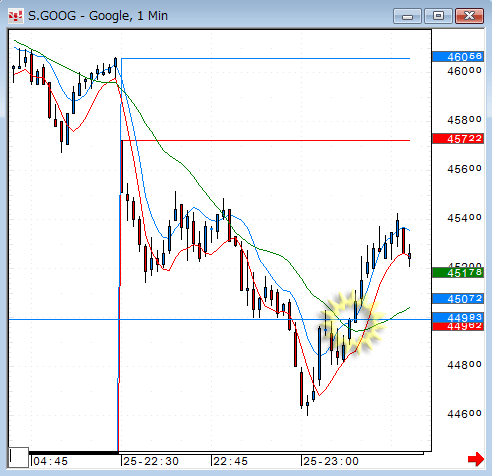Click the 460.00 axis price value
The image size is (492, 476).
(x=464, y=71)
